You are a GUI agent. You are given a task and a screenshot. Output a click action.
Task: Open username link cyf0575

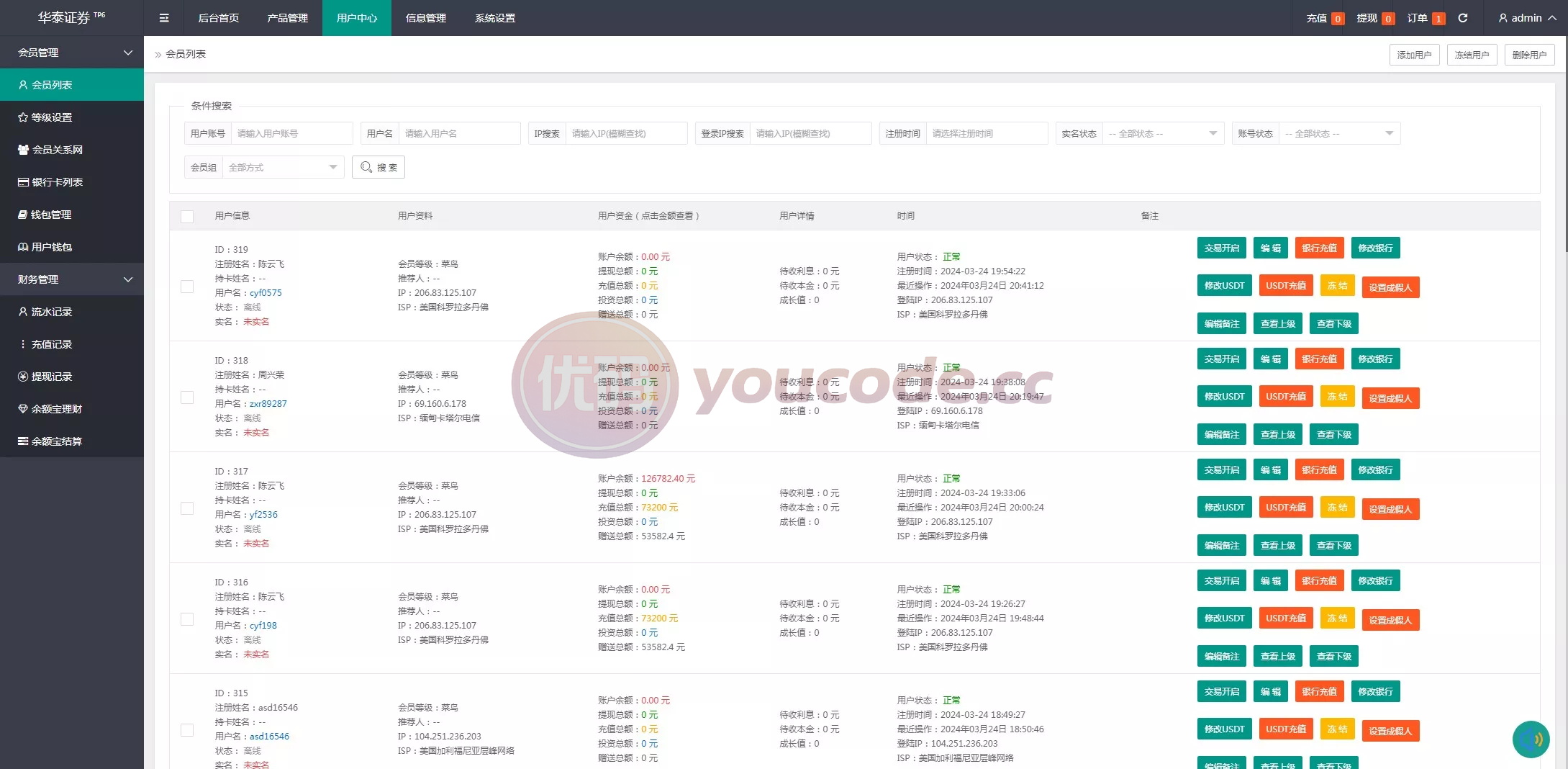pos(266,293)
